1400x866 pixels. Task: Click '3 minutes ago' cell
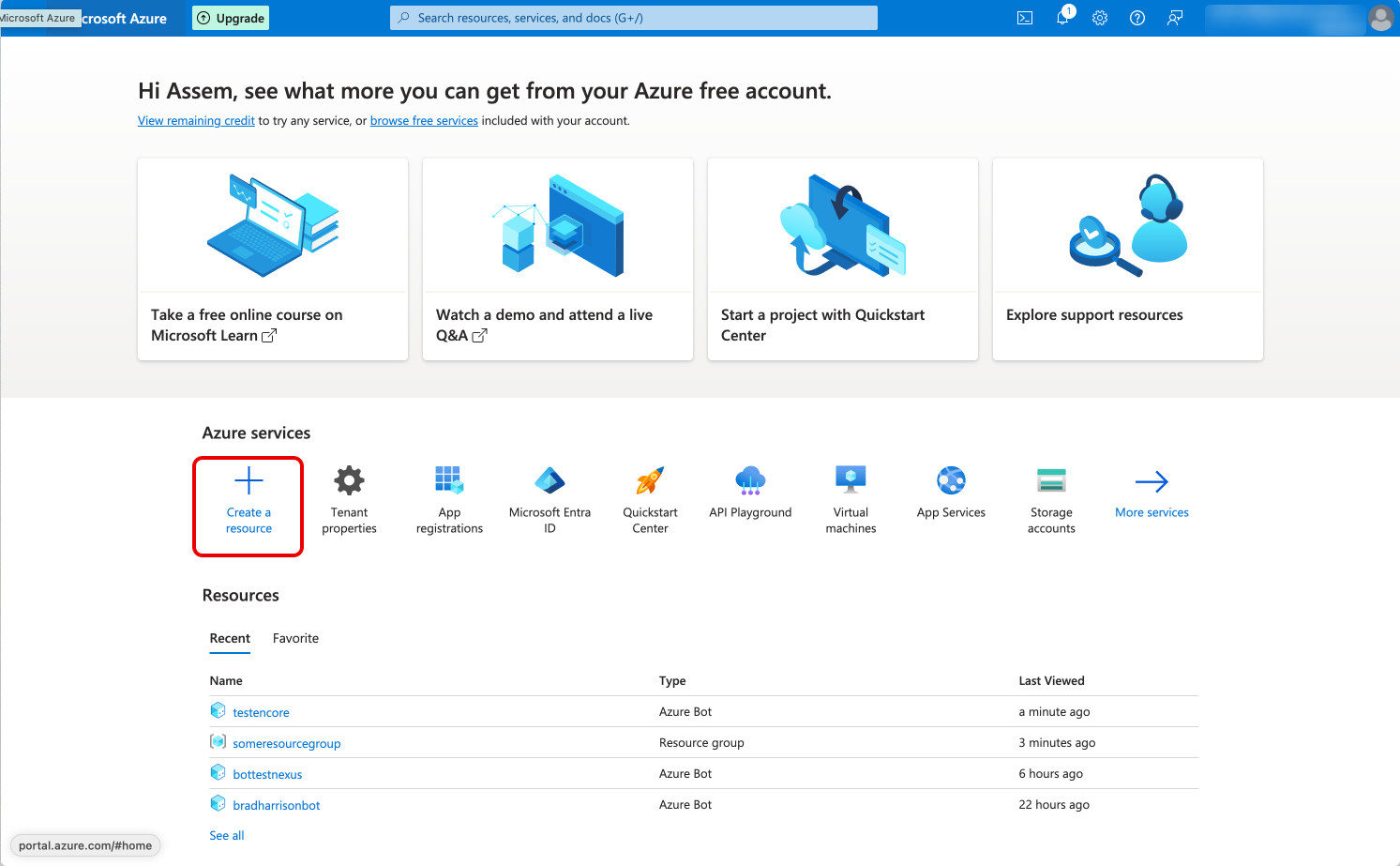(x=1057, y=742)
